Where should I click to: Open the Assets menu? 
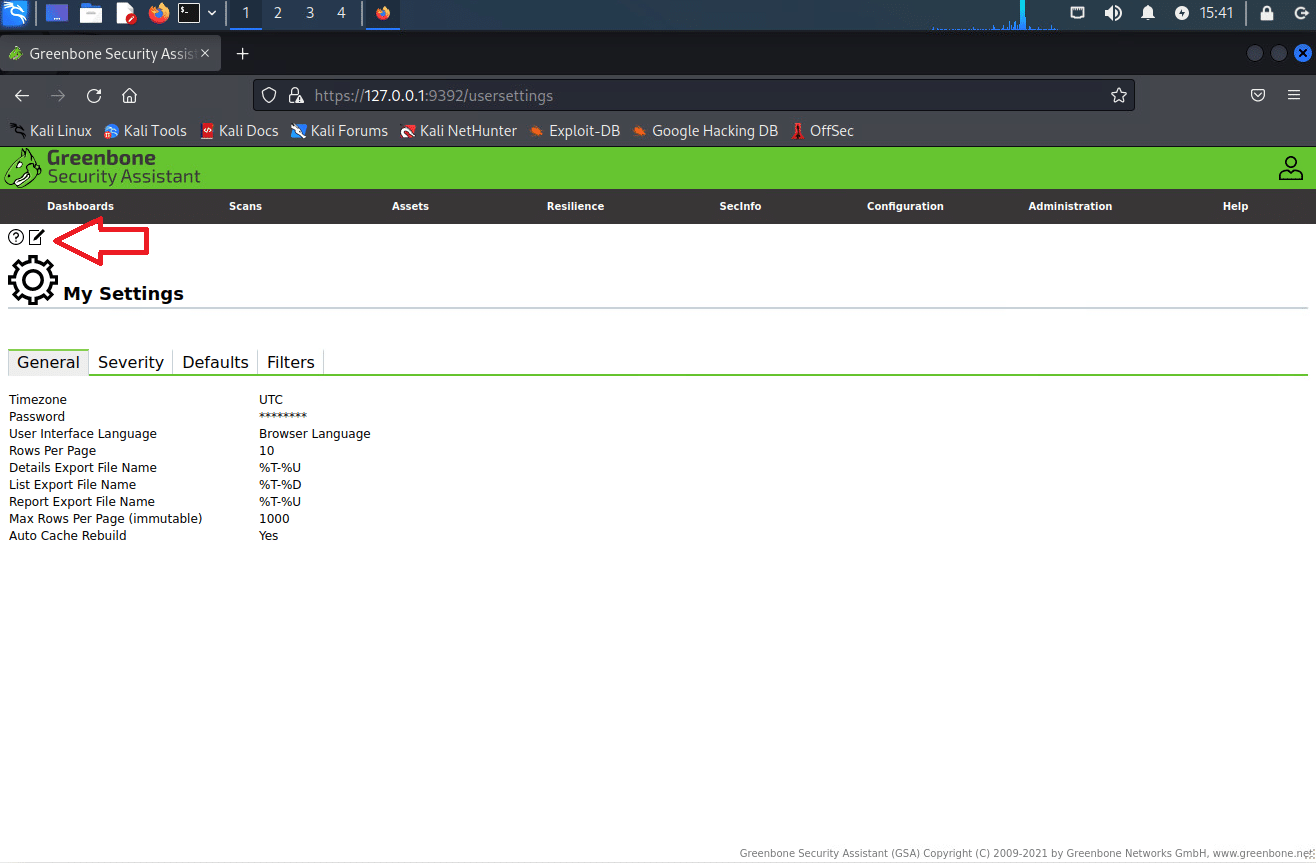pyautogui.click(x=410, y=206)
